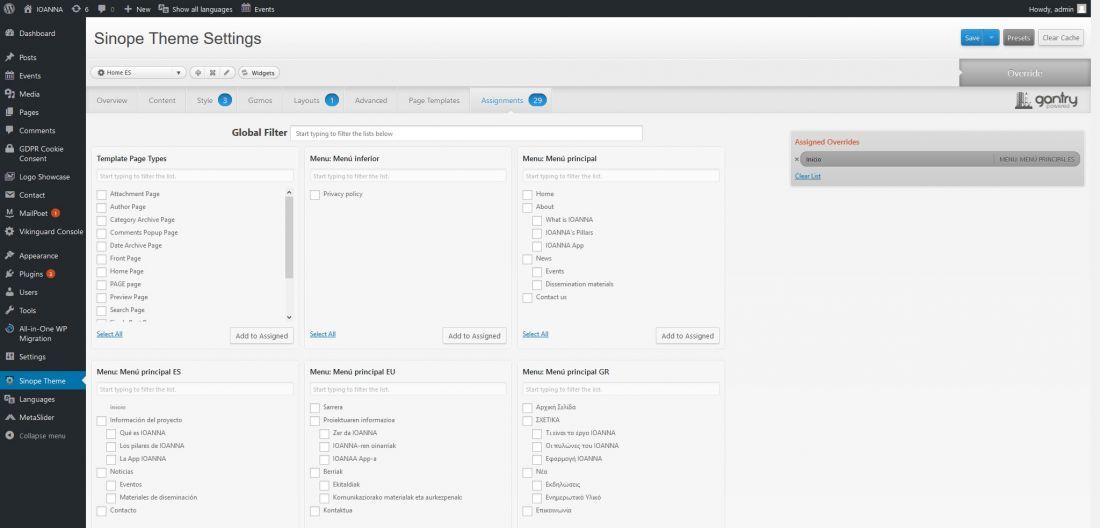Click the delete override cross icon
The image size is (1100, 528).
pyautogui.click(x=212, y=73)
